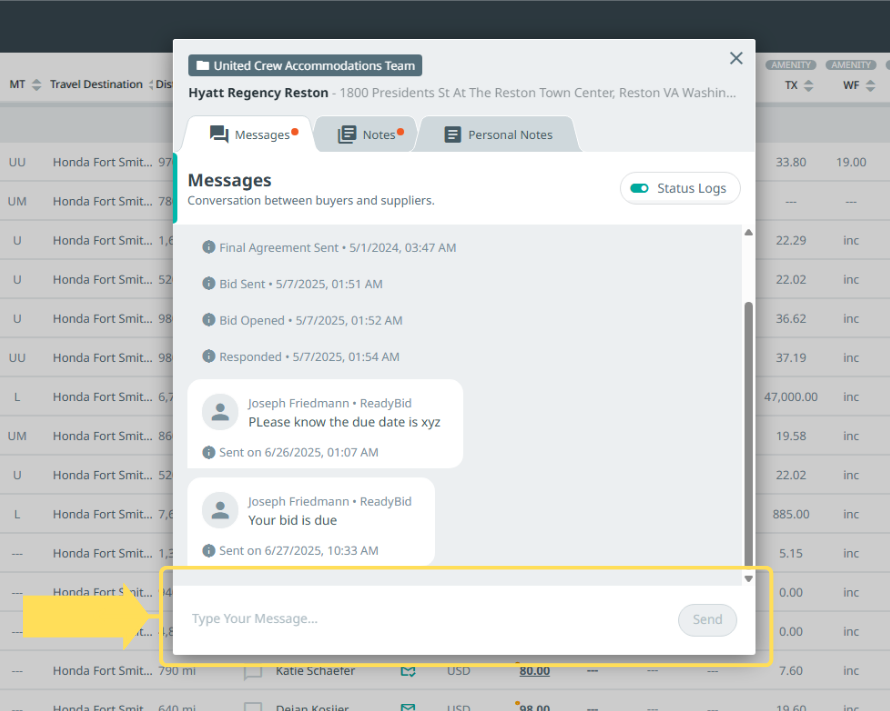
Task: Click info icon beside Responded log
Action: click(x=209, y=356)
